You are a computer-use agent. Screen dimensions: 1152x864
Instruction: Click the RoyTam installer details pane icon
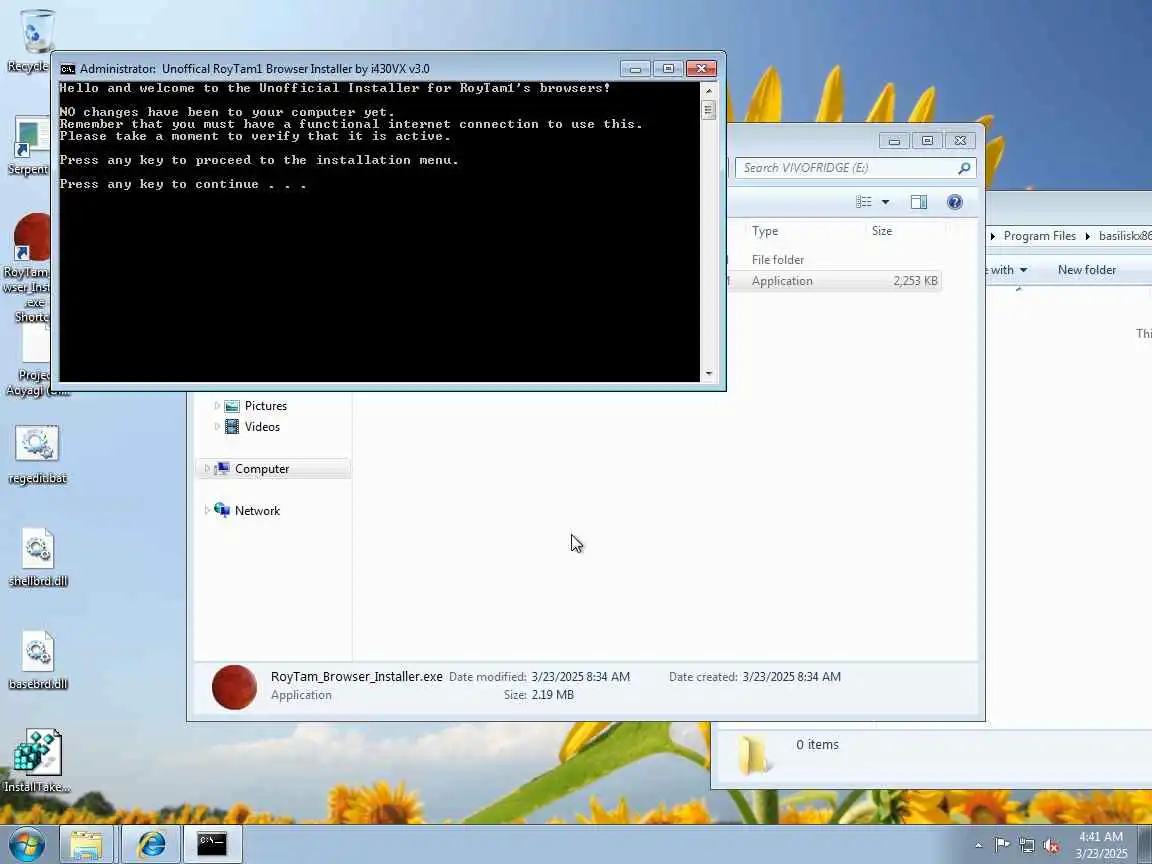point(234,687)
